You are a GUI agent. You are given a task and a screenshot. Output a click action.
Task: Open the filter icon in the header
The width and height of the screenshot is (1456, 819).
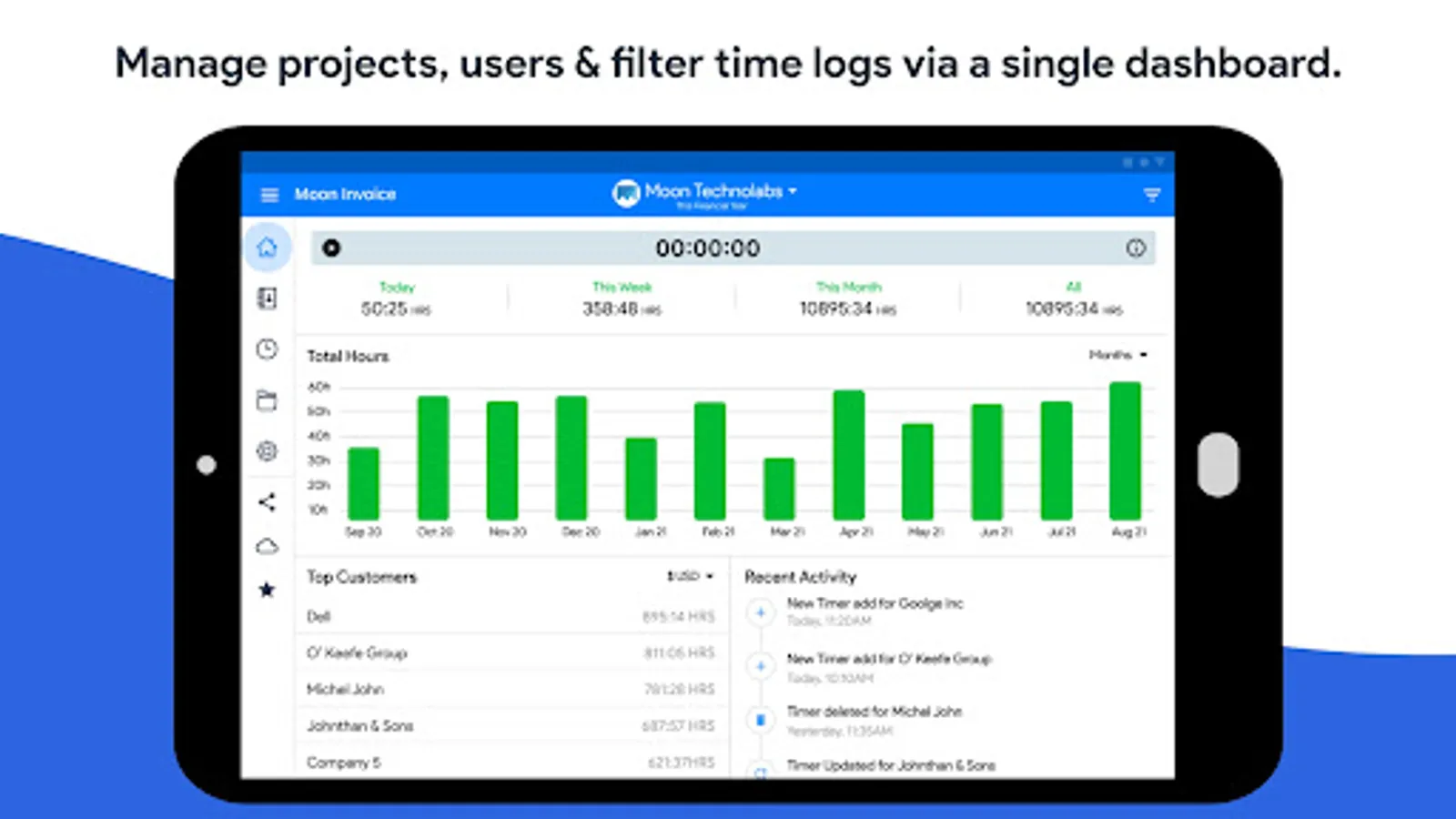point(1152,195)
